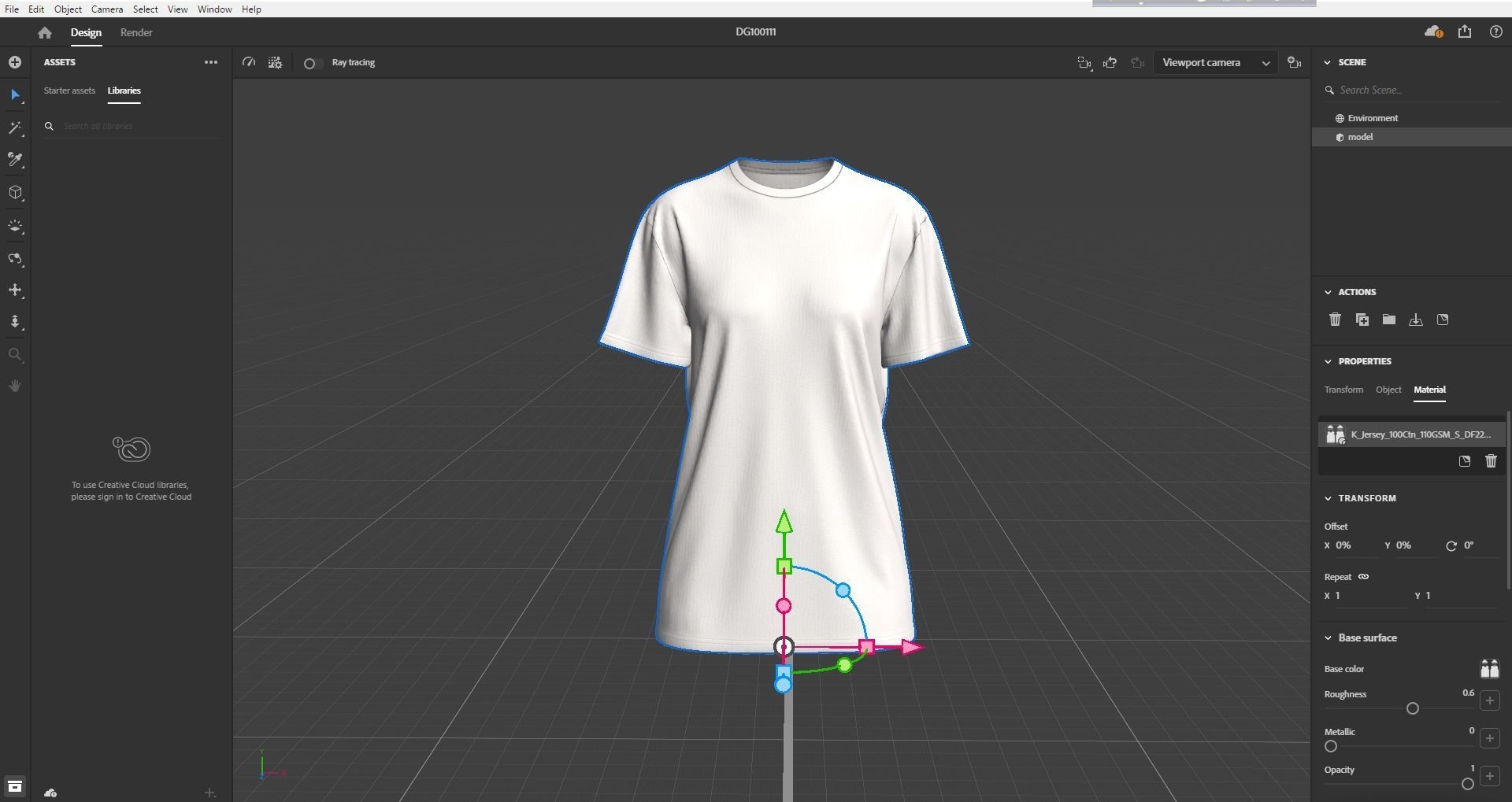Collapse the Actions section
Image resolution: width=1512 pixels, height=802 pixels.
point(1328,292)
